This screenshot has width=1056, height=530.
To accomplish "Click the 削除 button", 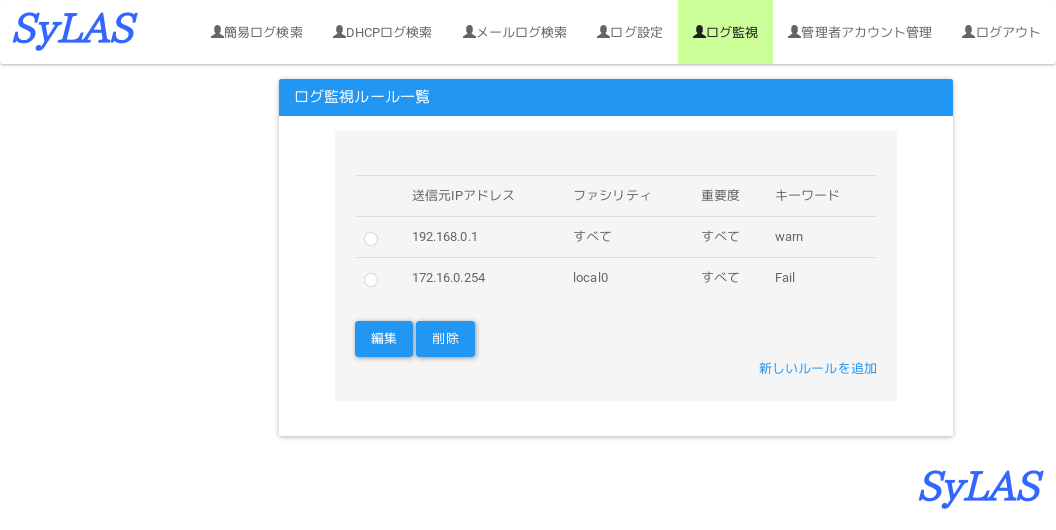I will [x=445, y=339].
